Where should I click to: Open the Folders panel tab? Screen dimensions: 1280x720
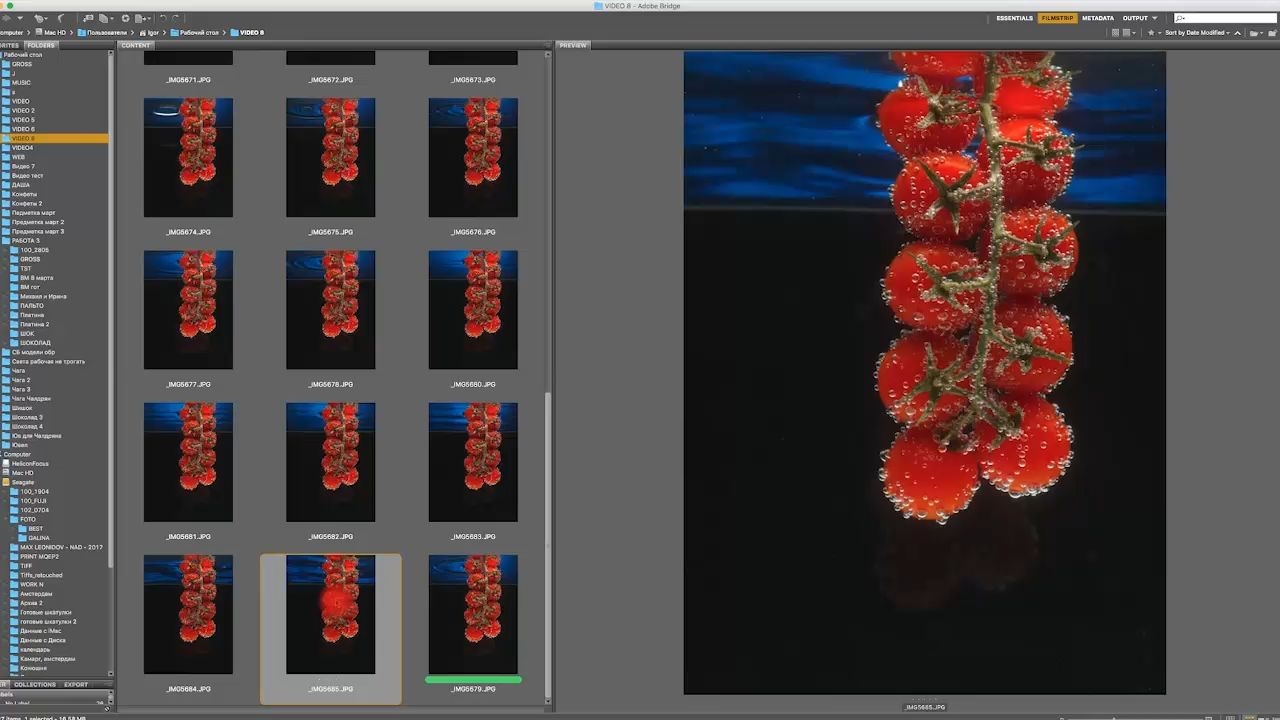(41, 45)
